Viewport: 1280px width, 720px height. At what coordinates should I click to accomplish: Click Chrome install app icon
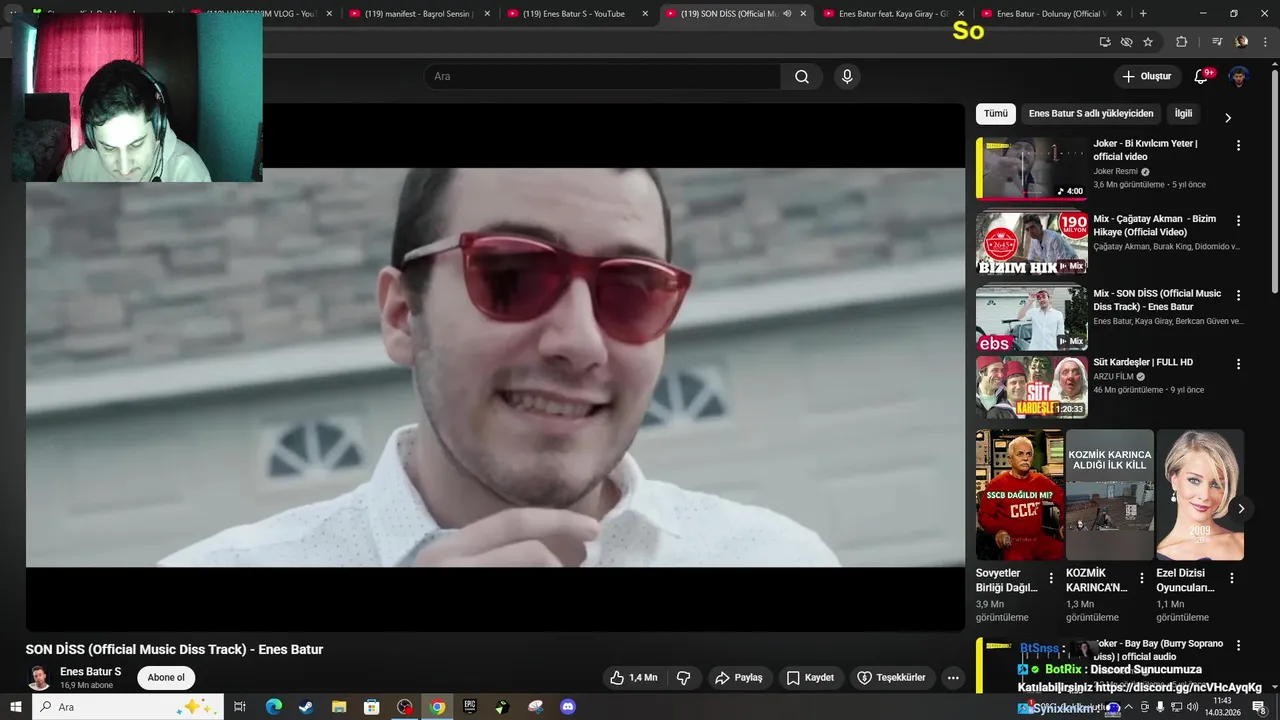pos(1105,42)
